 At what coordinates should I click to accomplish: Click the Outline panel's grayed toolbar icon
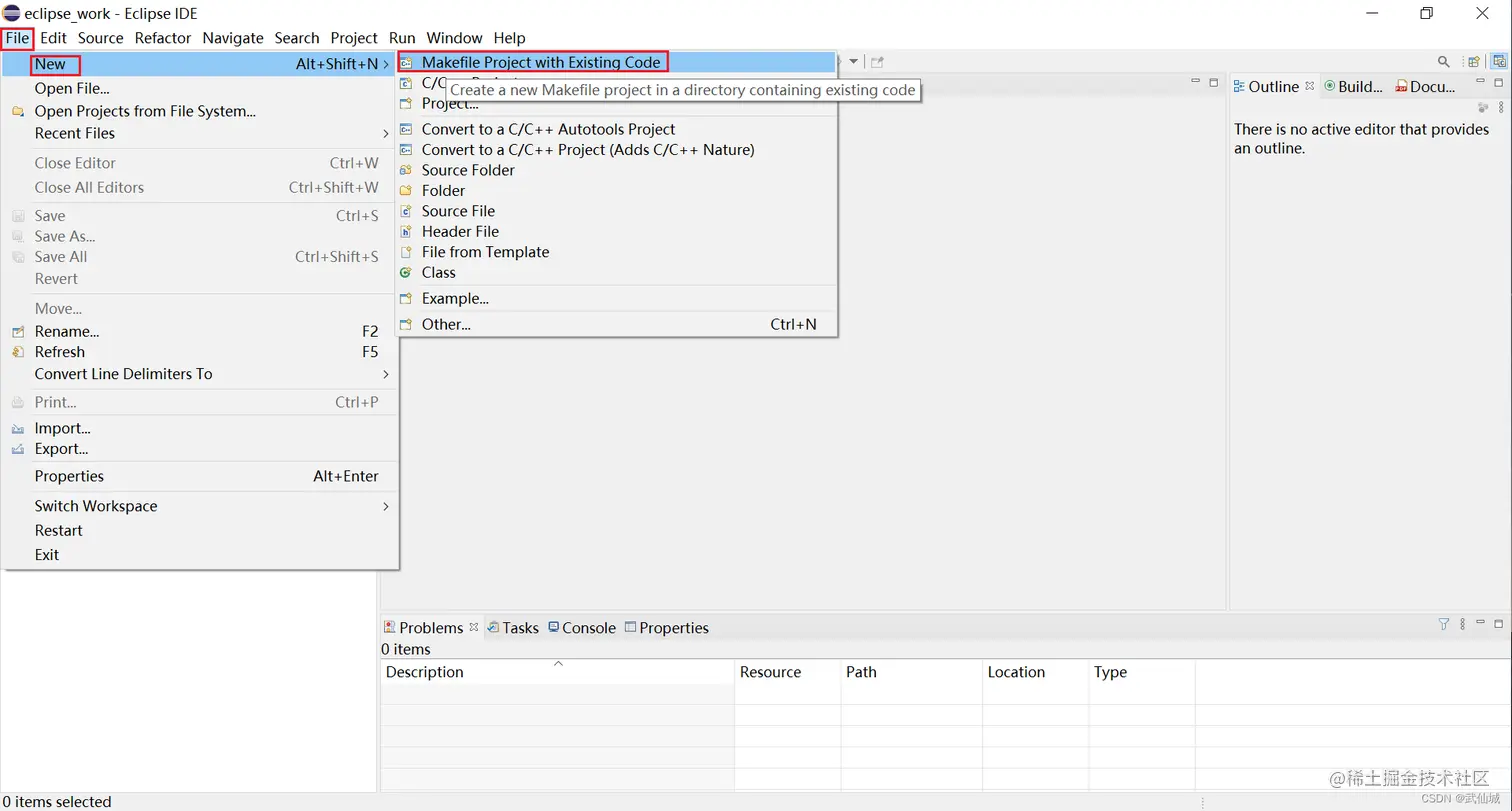pyautogui.click(x=1483, y=107)
